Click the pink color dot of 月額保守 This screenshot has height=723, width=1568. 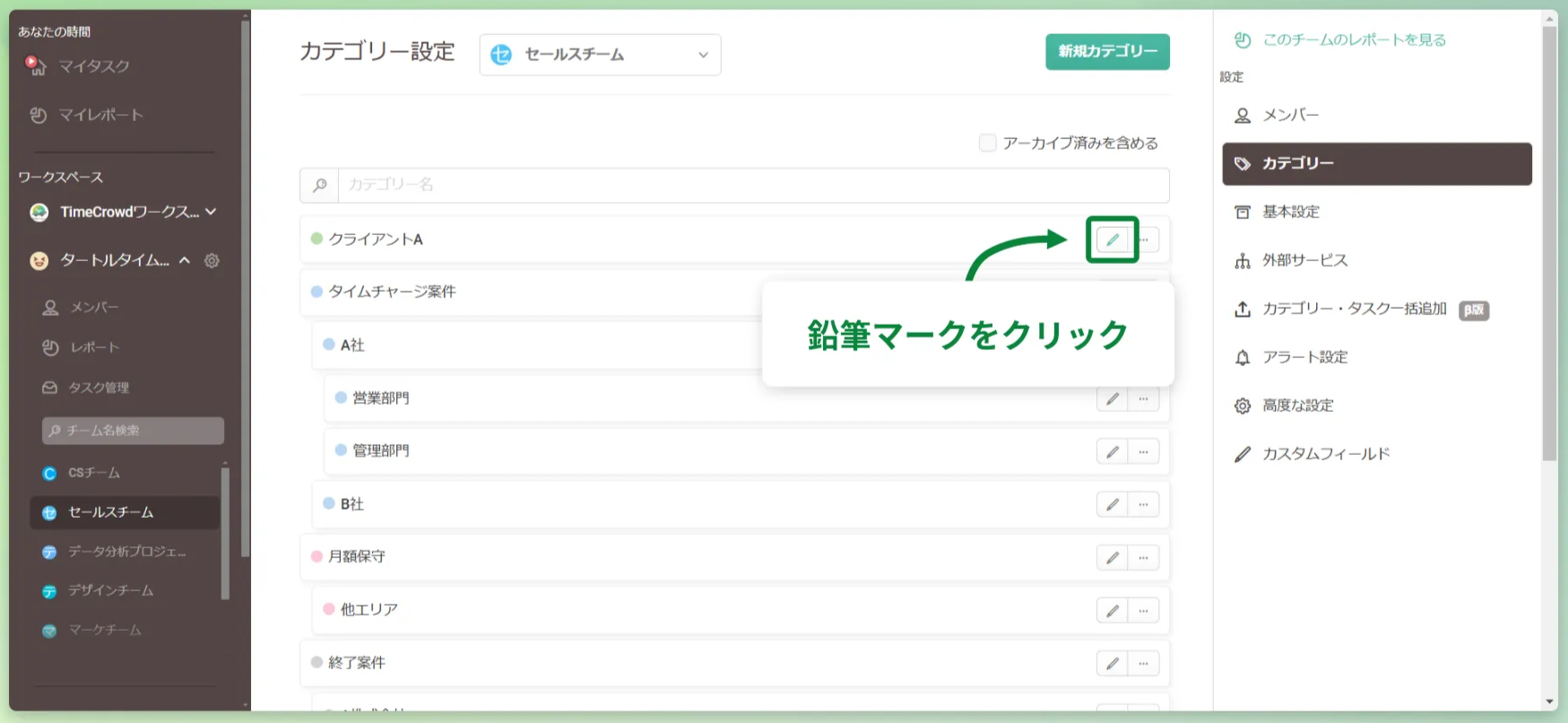316,556
